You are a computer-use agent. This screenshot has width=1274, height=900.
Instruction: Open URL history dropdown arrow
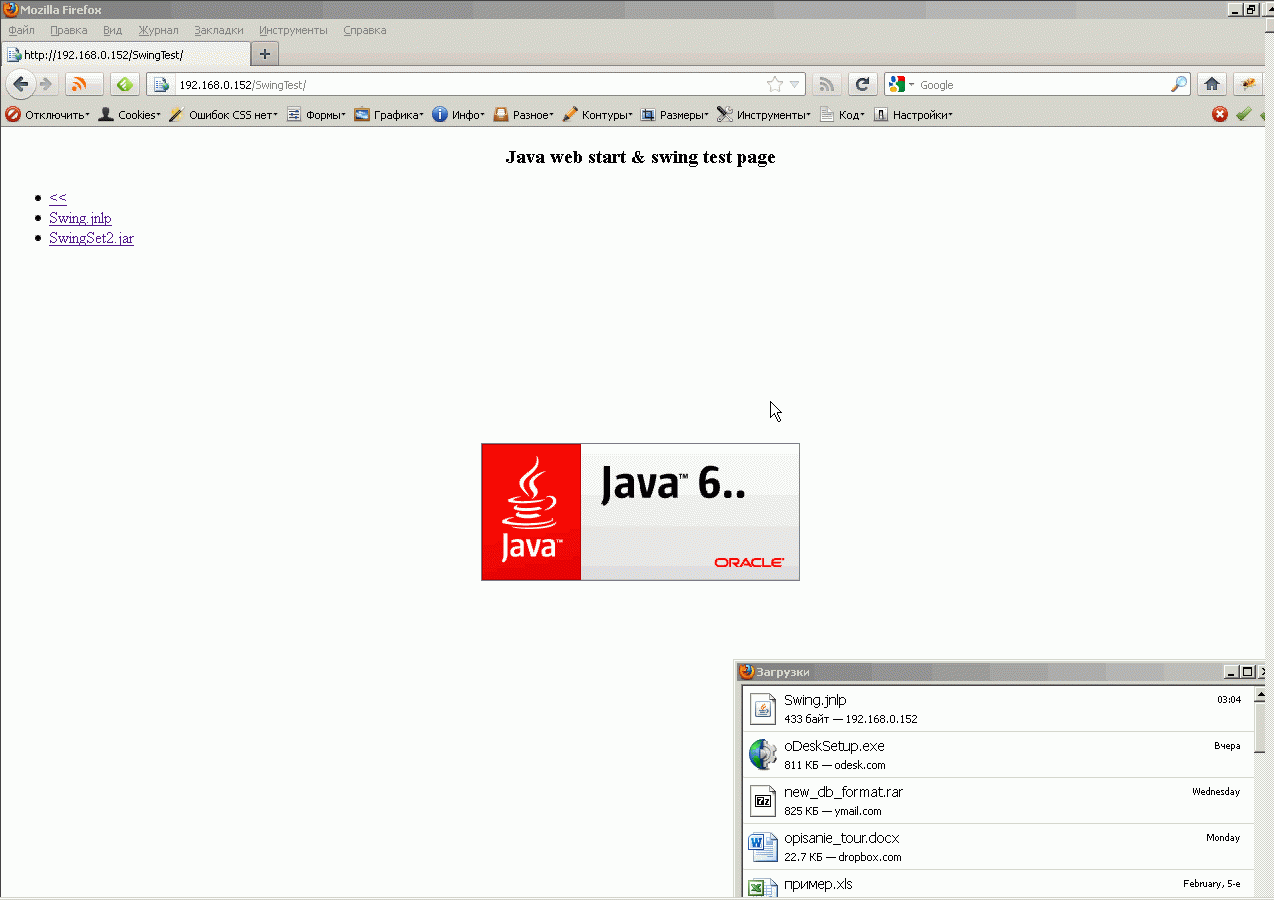pos(794,85)
